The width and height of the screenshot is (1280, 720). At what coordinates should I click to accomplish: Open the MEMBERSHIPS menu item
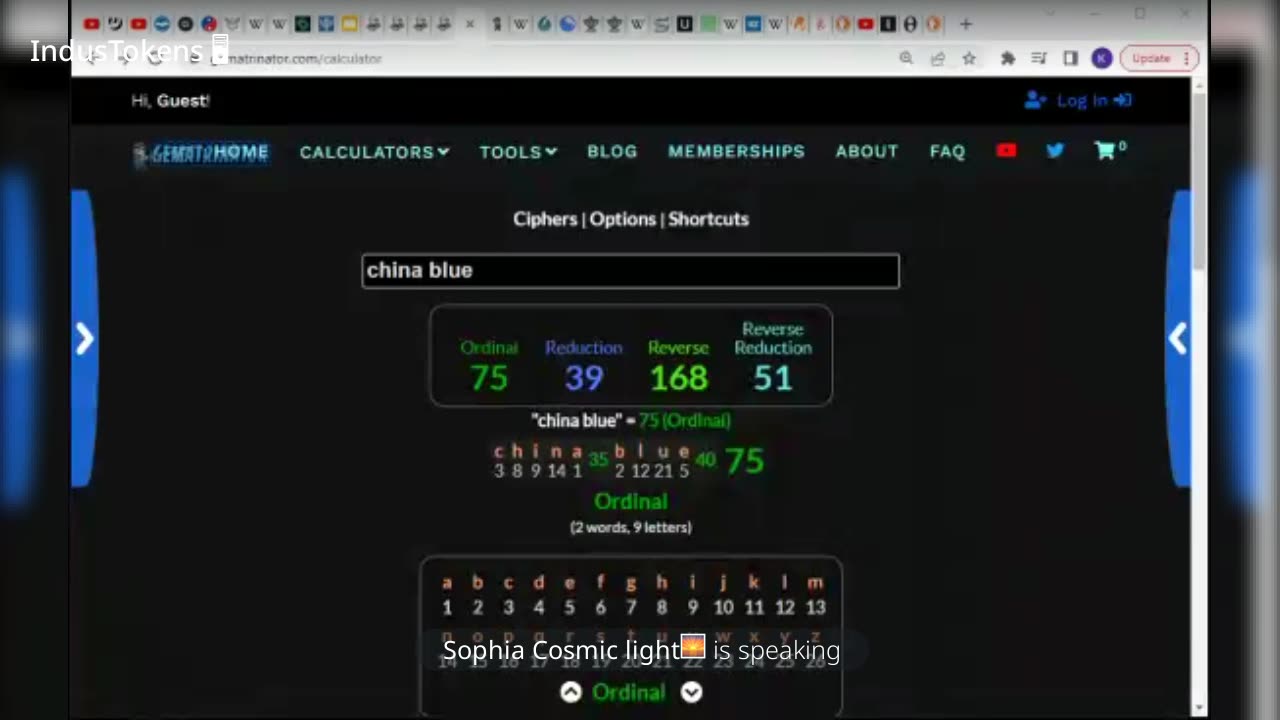click(736, 151)
